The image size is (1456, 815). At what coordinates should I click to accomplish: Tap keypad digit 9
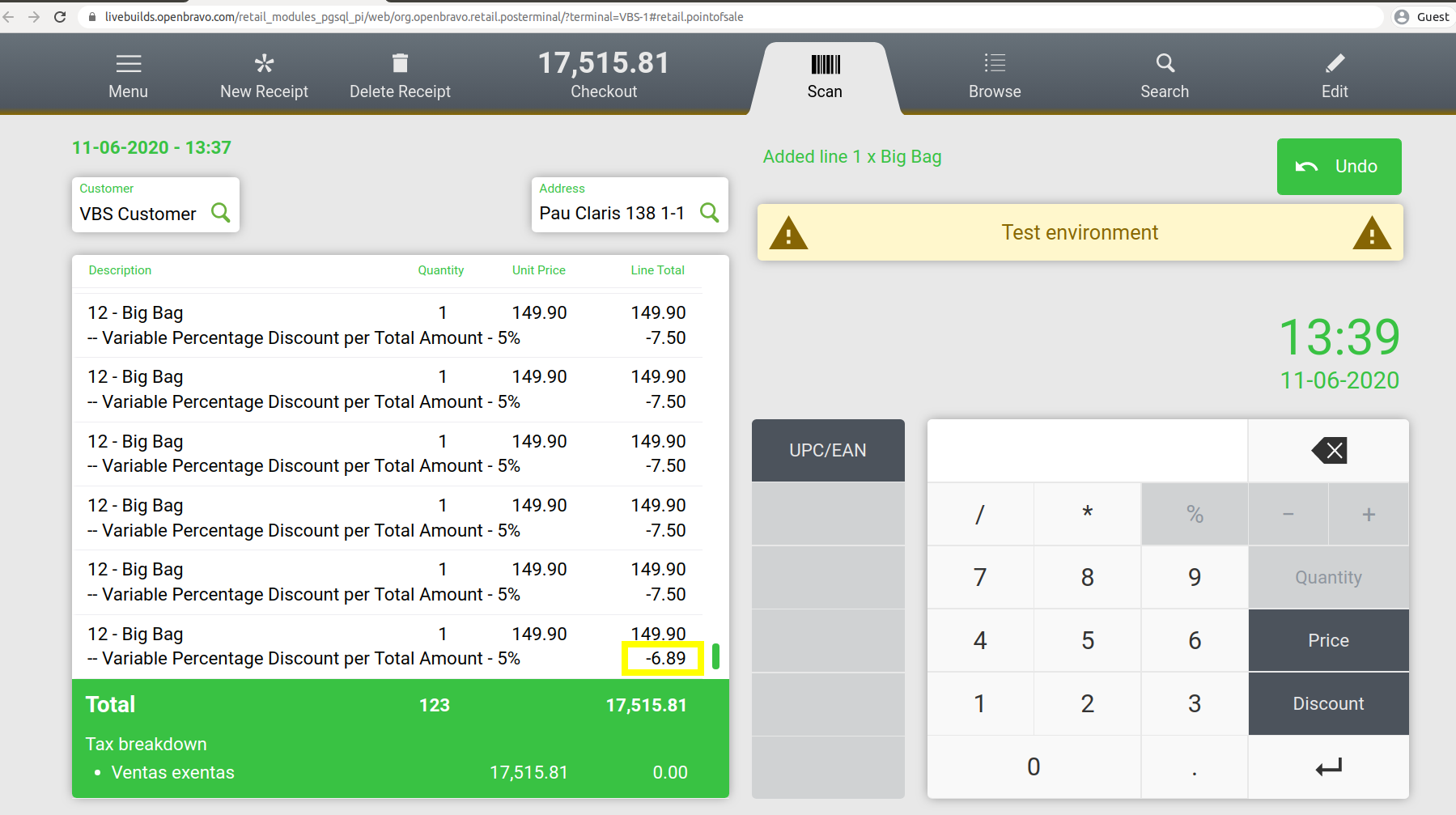pos(1195,577)
